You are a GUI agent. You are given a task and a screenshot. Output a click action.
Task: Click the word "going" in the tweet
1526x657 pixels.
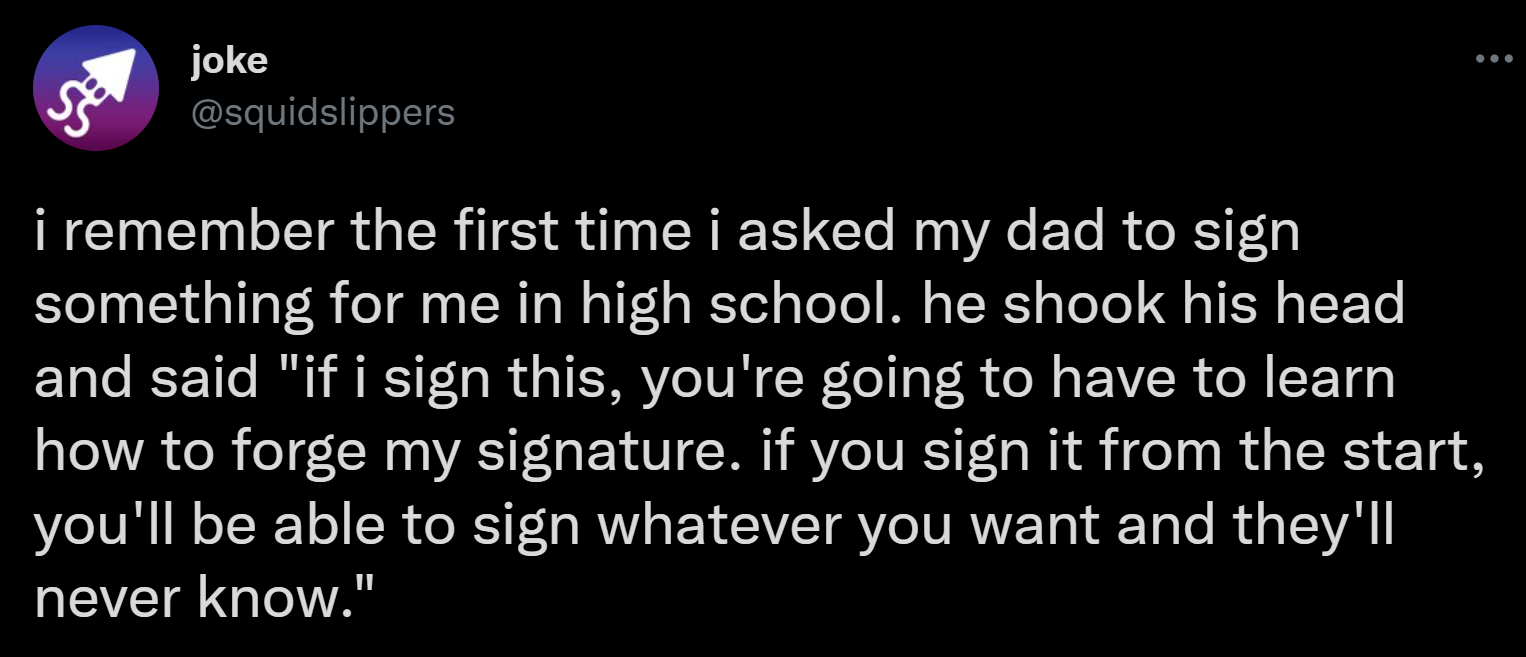[891, 380]
